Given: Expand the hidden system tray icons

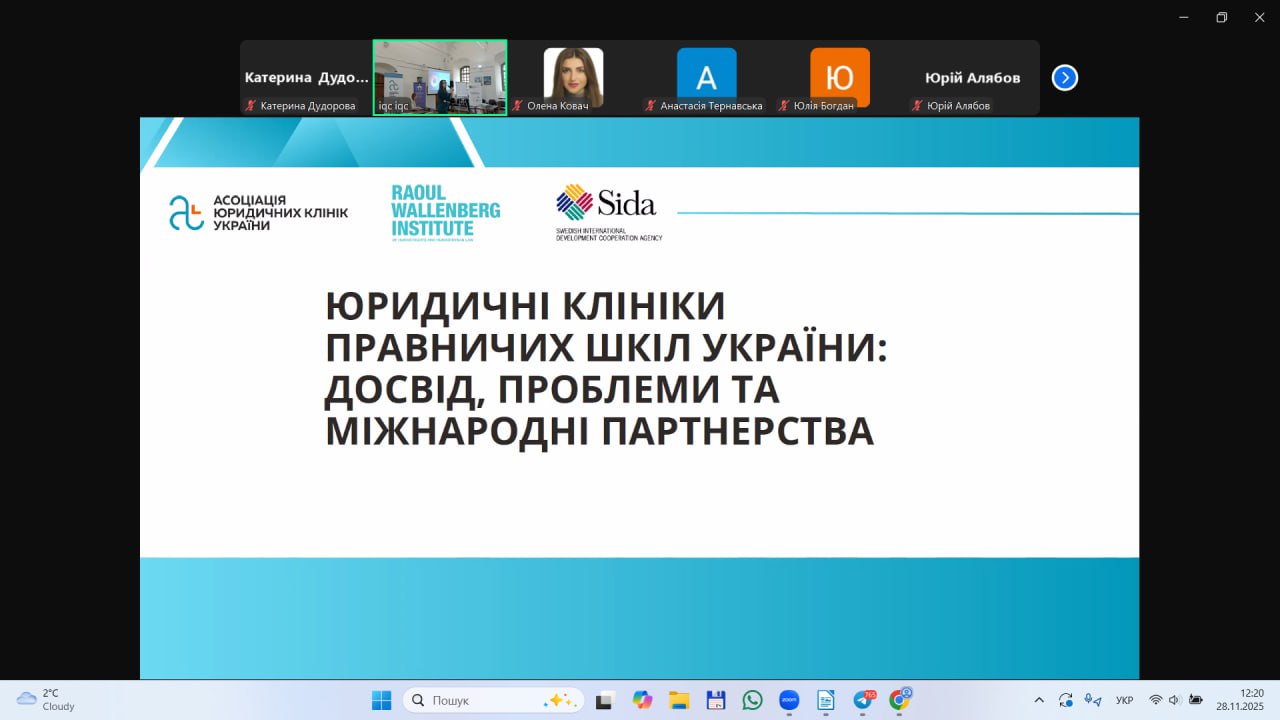Looking at the screenshot, I should point(1039,700).
